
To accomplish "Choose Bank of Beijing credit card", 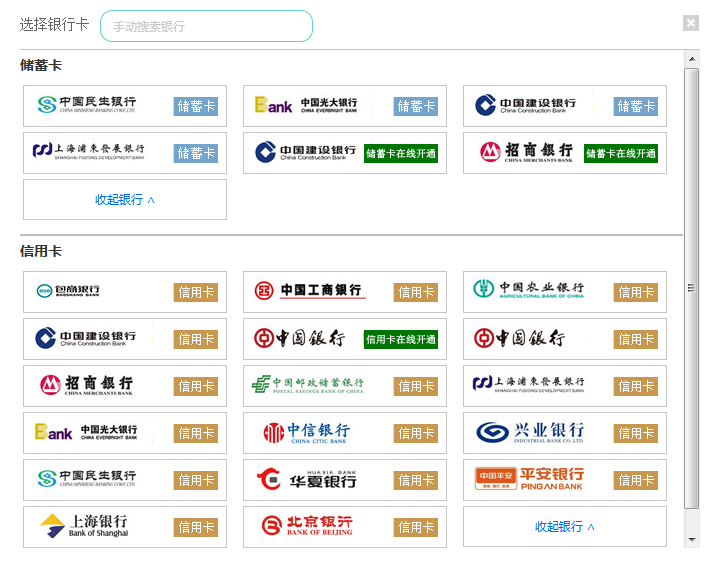I will (x=345, y=527).
